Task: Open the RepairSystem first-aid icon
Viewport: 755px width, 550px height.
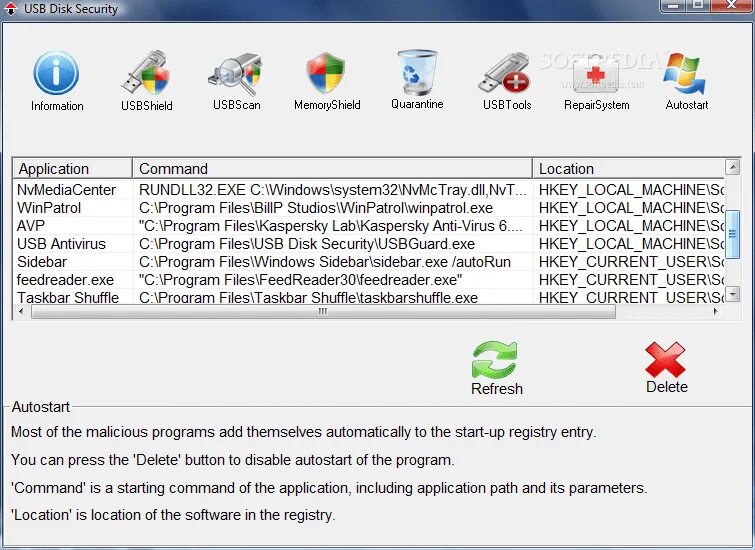Action: click(x=596, y=76)
